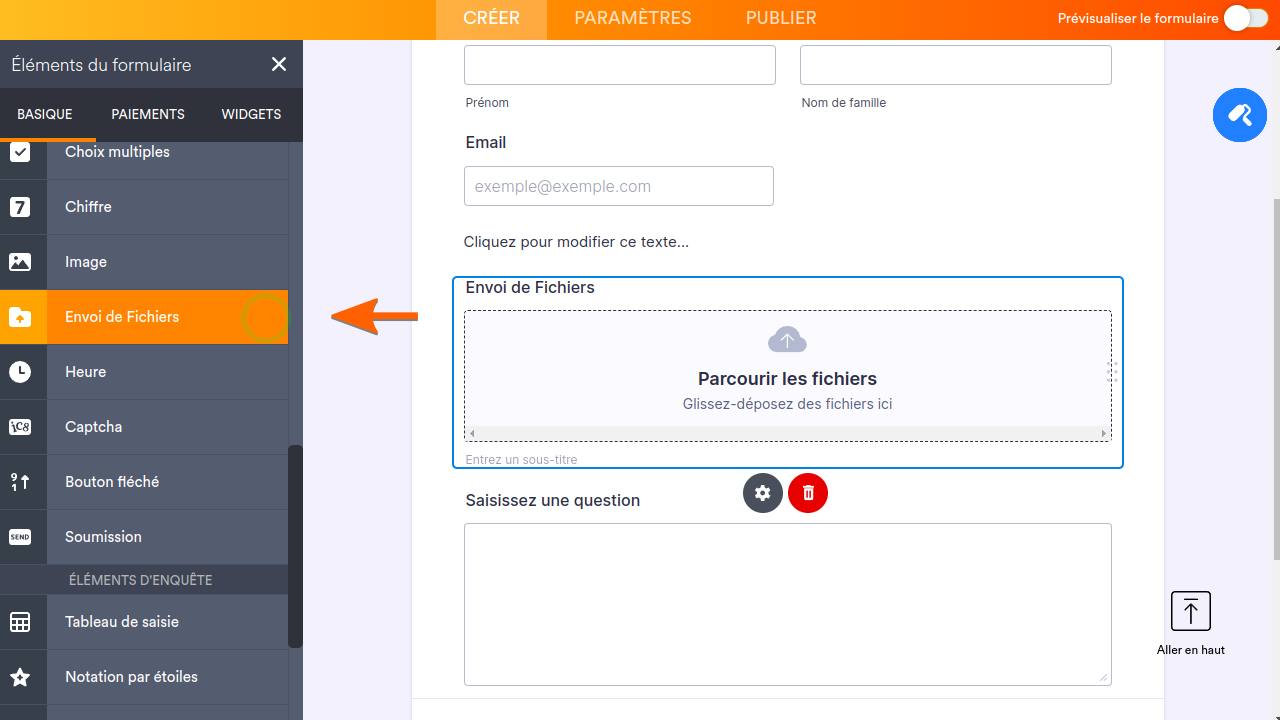Add the Chiffre element
The image size is (1280, 720).
point(144,207)
